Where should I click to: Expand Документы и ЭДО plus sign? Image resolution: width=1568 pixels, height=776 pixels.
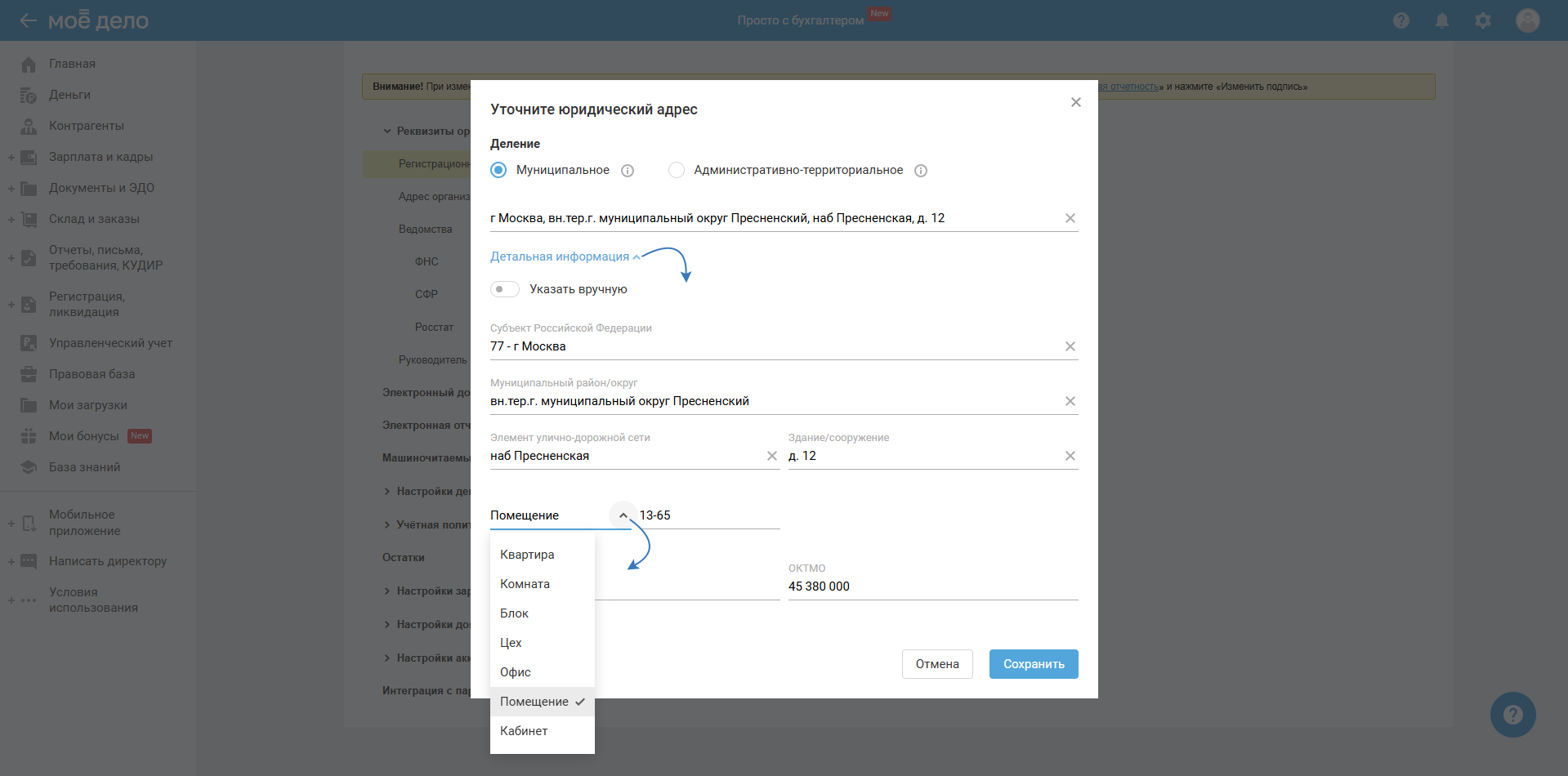11,188
